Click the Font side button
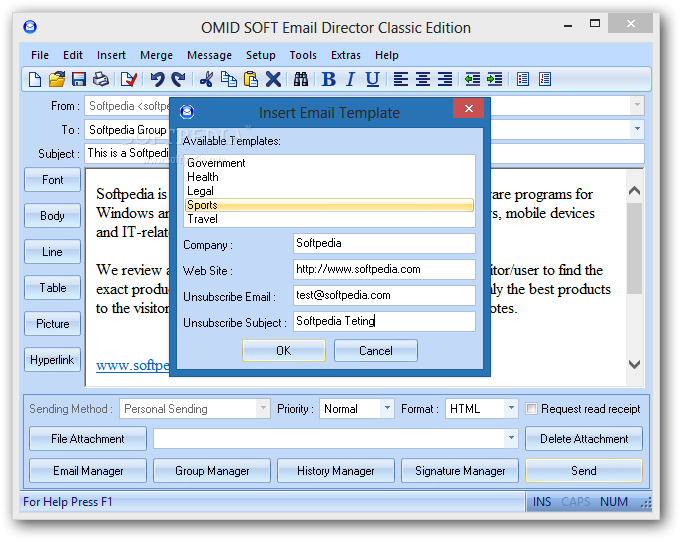The image size is (680, 540). pyautogui.click(x=52, y=180)
